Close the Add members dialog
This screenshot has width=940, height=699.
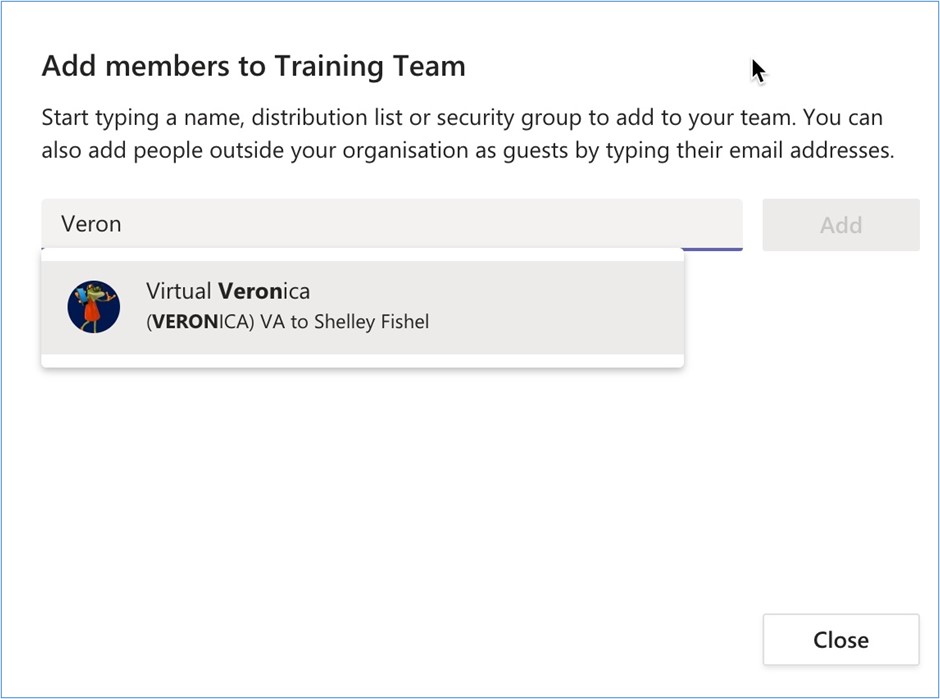(x=840, y=640)
